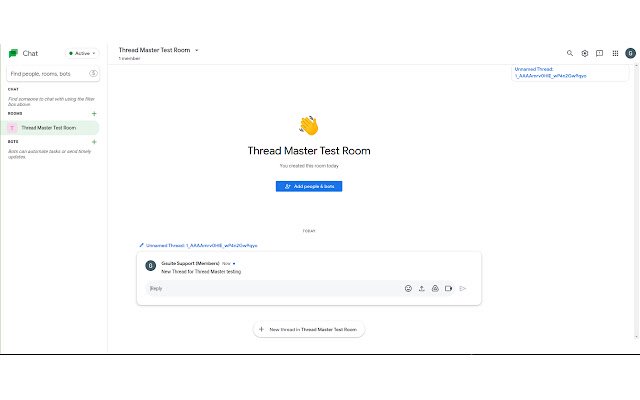Click the TODAY date divider label
The height and width of the screenshot is (400, 640).
(309, 231)
